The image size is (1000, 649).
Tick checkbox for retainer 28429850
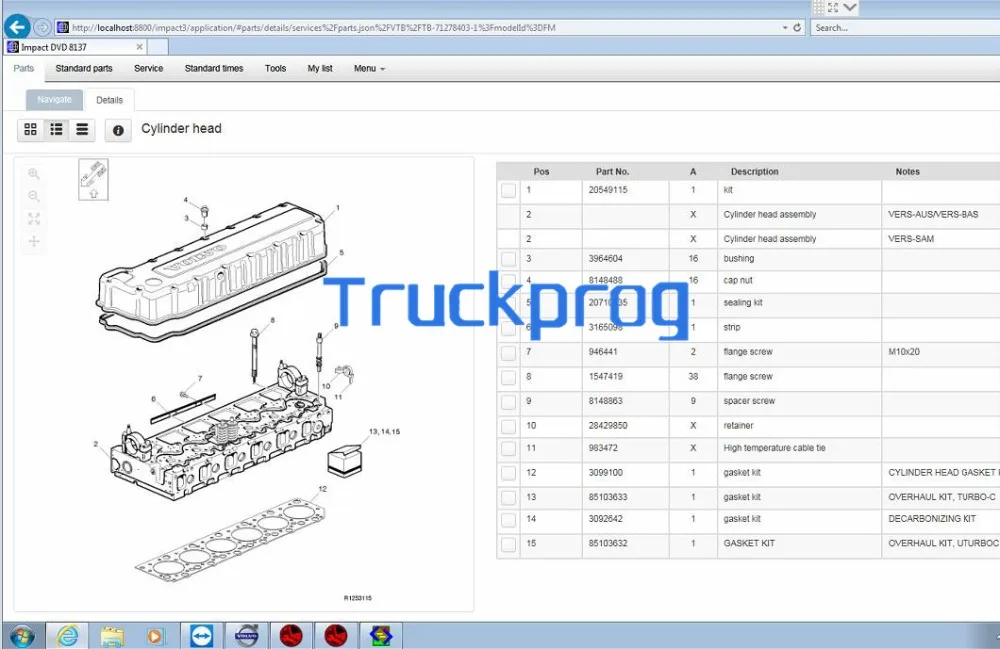point(508,426)
